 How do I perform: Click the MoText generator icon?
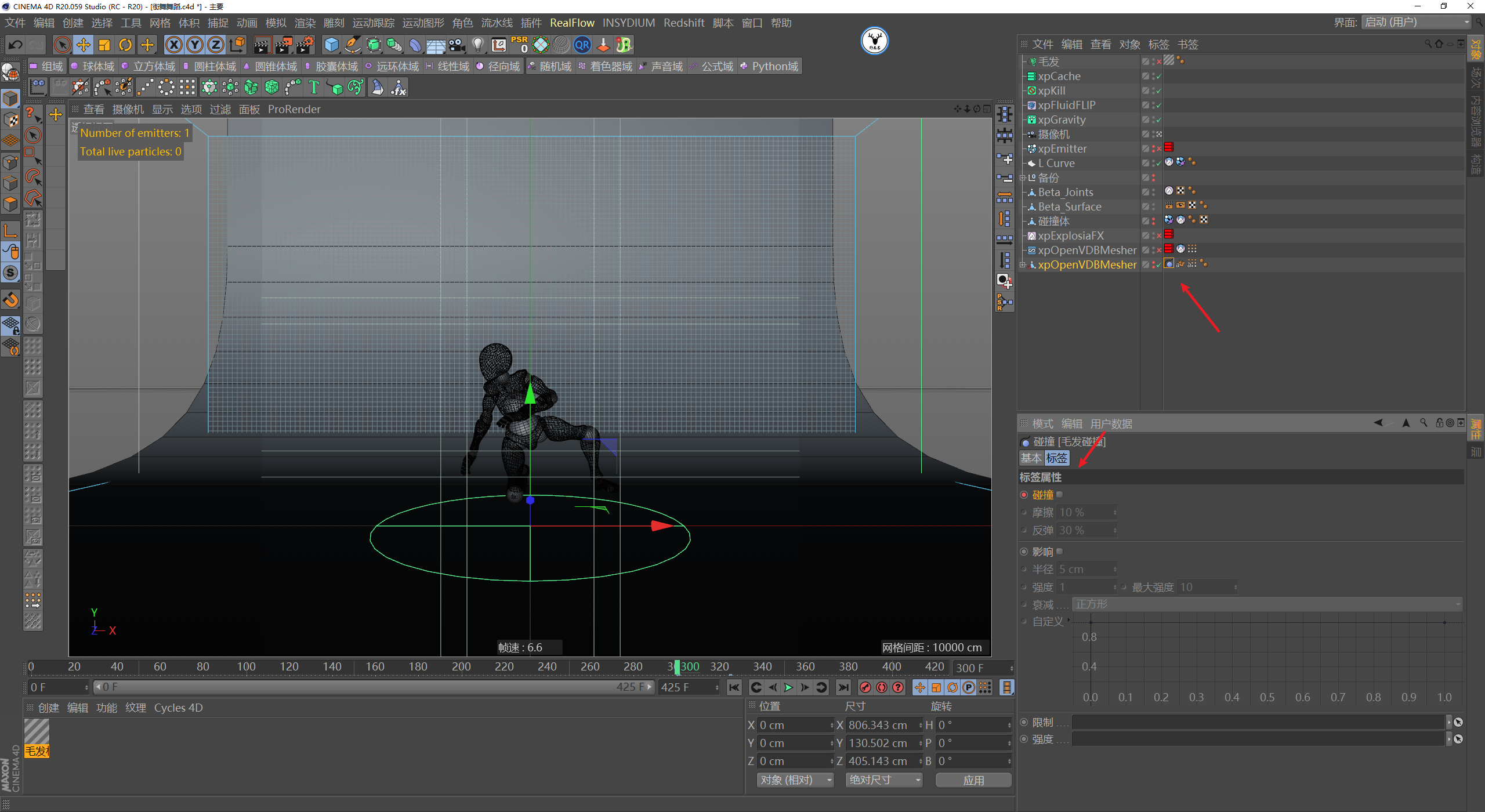click(x=314, y=88)
